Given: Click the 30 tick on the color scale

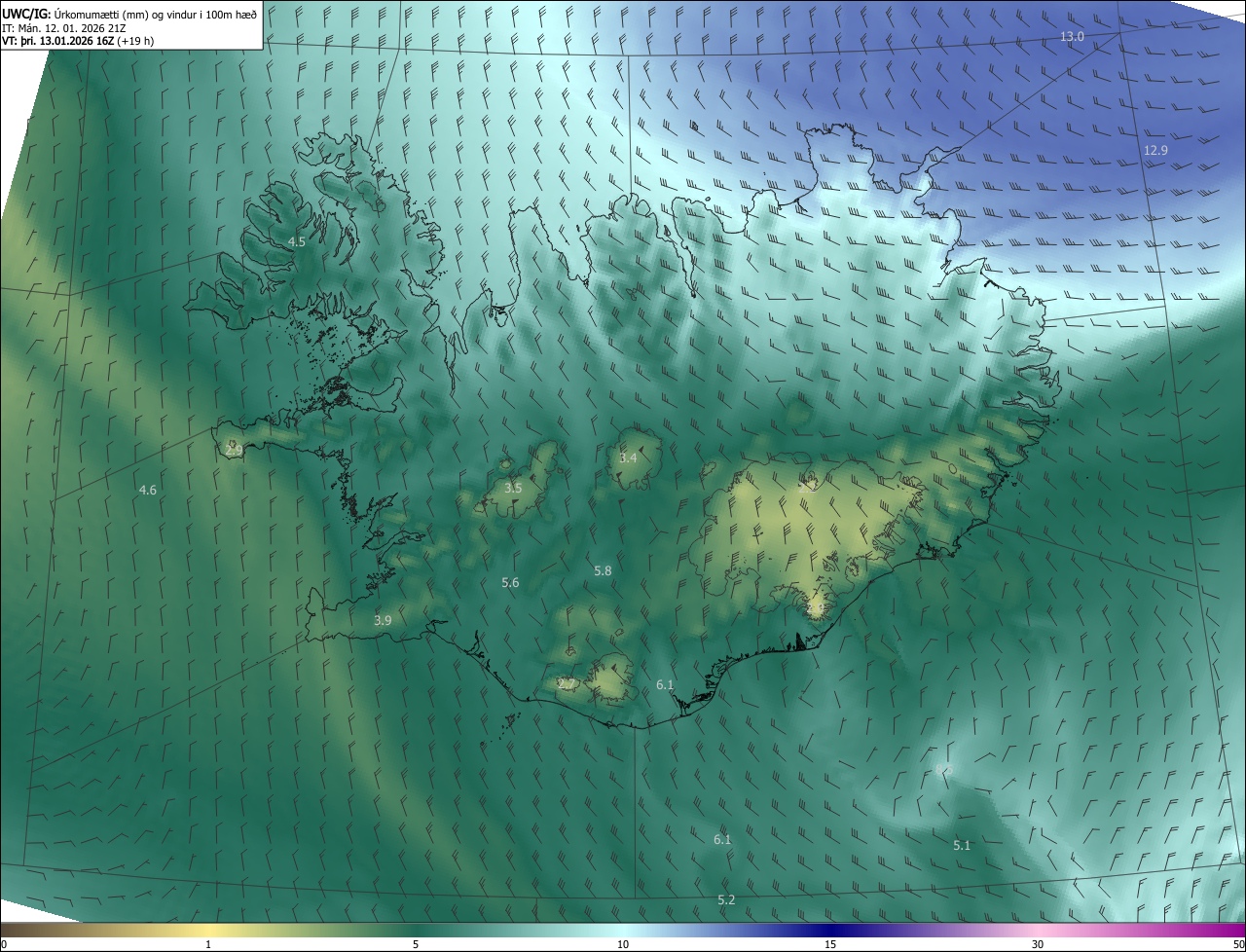Looking at the screenshot, I should (1038, 944).
